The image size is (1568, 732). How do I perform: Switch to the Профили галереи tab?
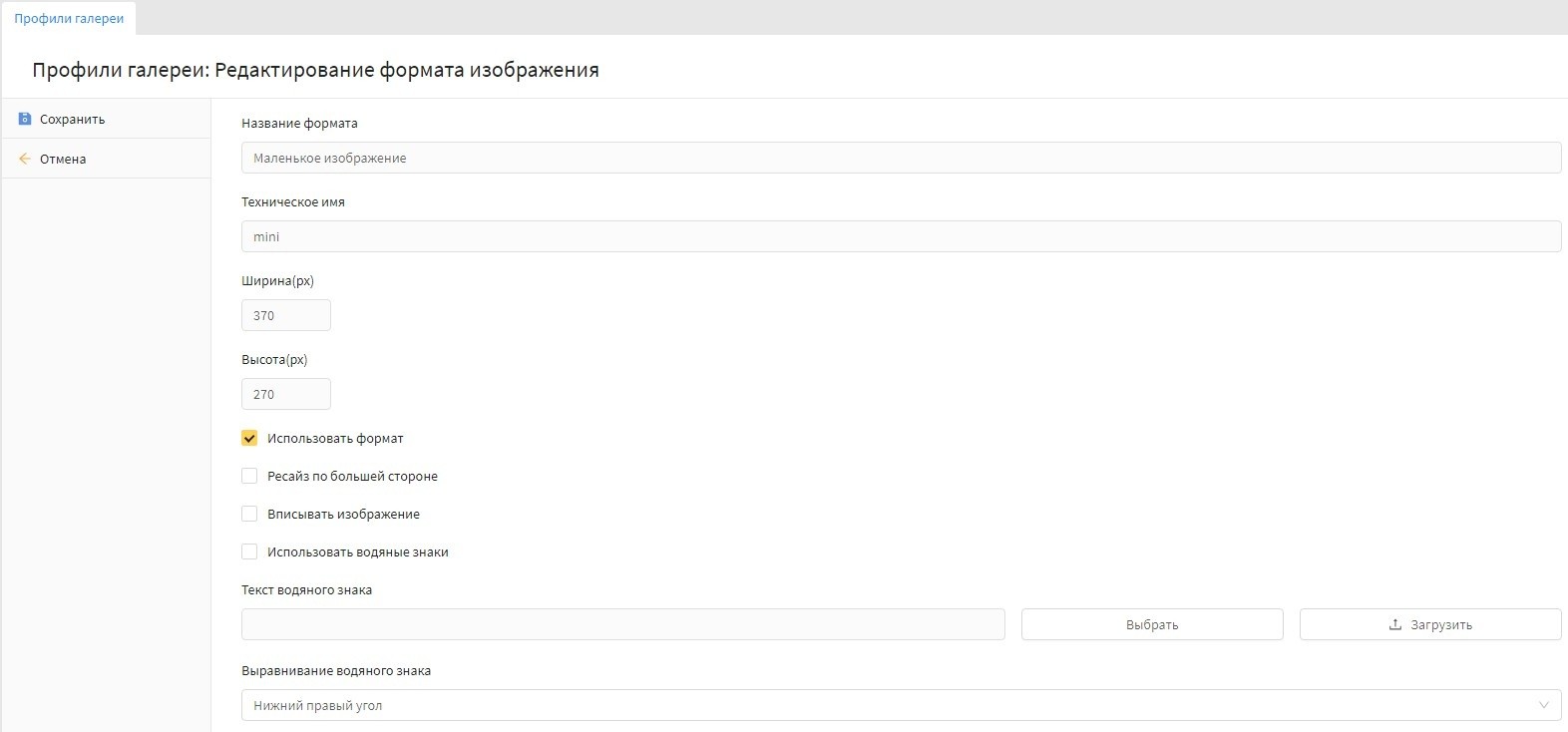click(x=69, y=19)
